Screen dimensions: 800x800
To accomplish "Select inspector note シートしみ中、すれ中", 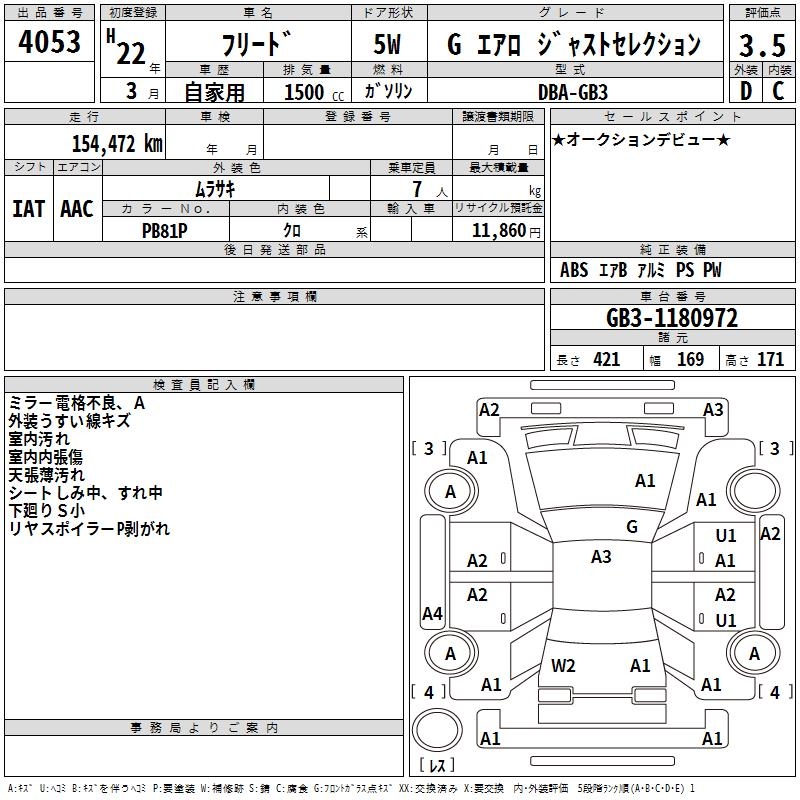I will [86, 493].
